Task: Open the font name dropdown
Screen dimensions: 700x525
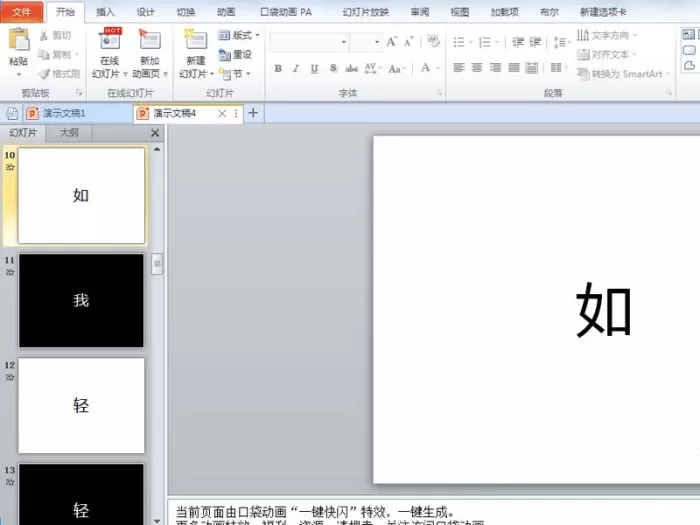Action: (x=344, y=42)
